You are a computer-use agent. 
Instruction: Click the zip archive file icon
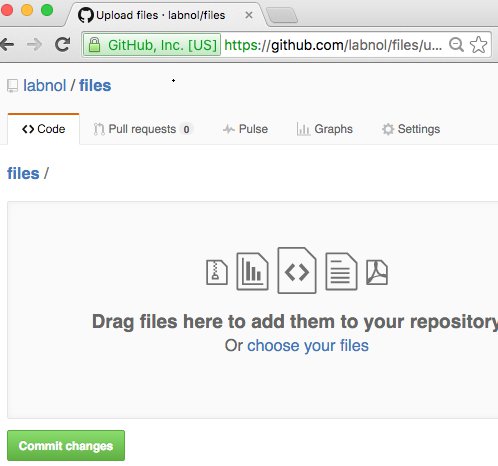[x=217, y=272]
